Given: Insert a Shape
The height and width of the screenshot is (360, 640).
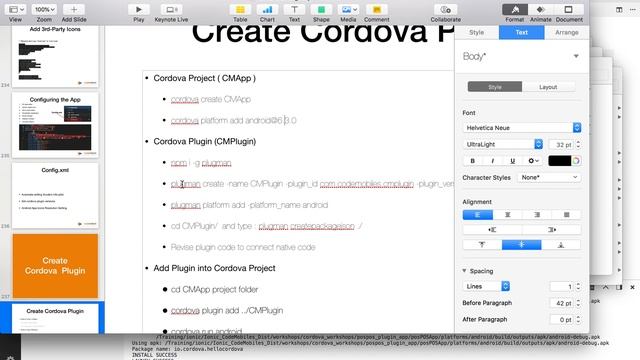Looking at the screenshot, I should tap(321, 9).
